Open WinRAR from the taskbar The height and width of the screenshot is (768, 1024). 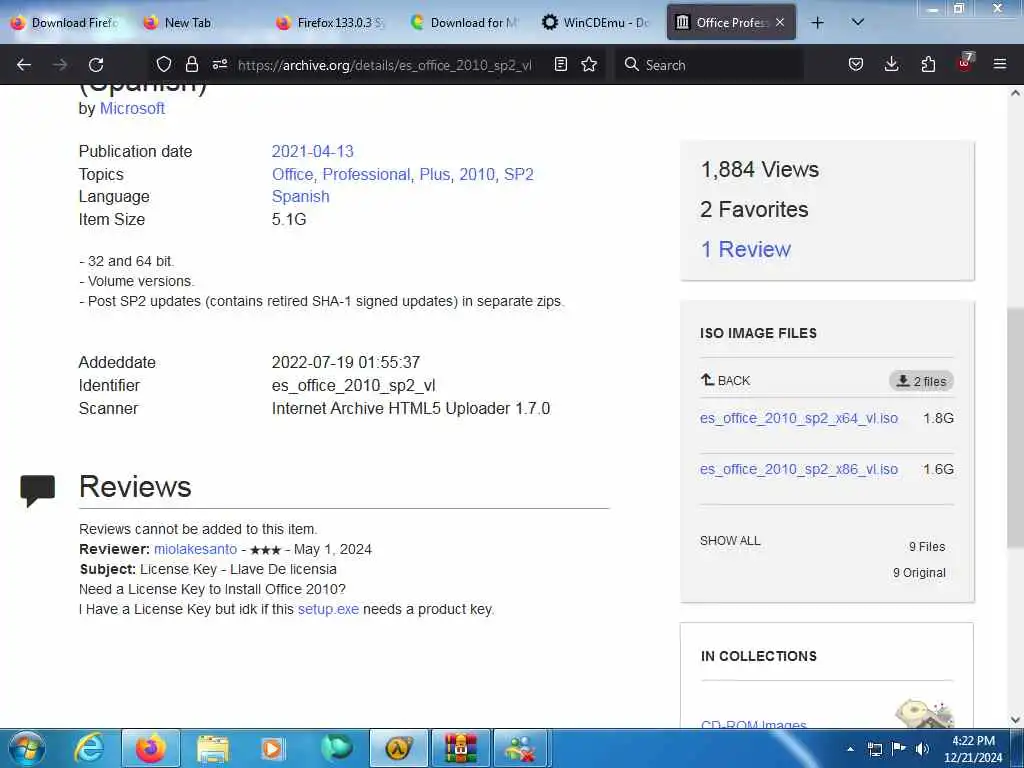click(x=460, y=748)
